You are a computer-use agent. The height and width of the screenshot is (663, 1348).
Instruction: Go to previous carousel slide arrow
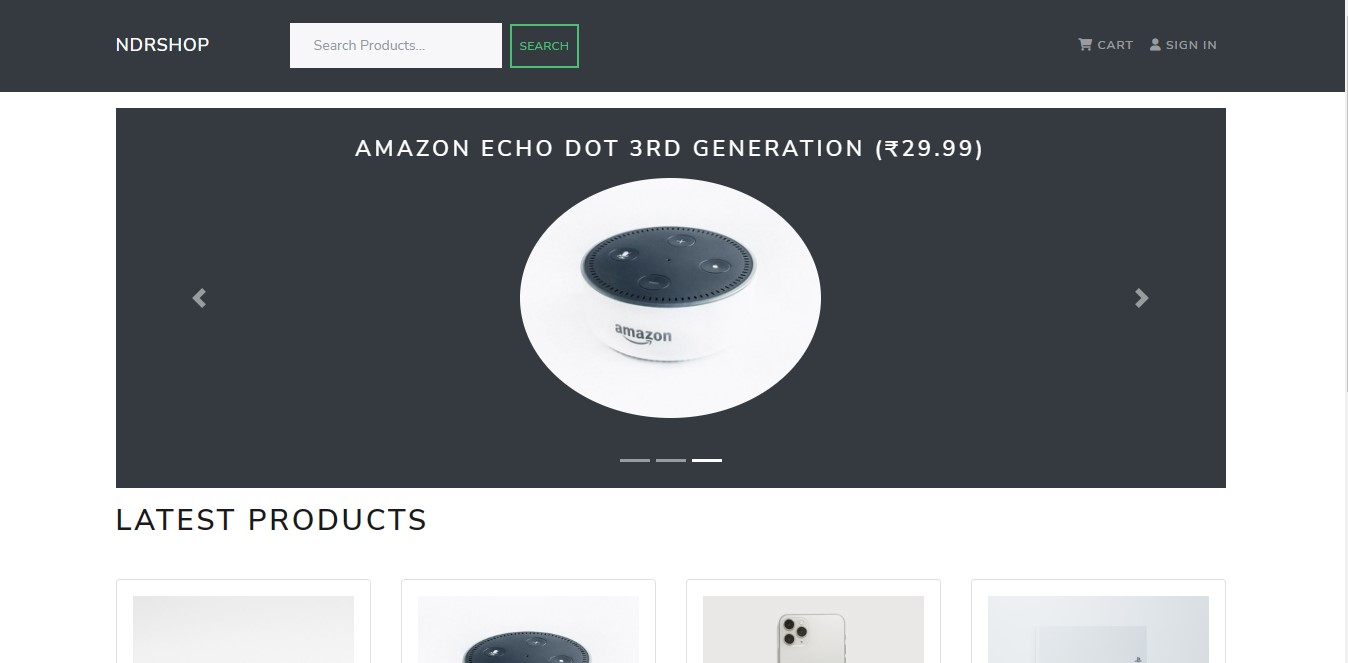(x=199, y=298)
